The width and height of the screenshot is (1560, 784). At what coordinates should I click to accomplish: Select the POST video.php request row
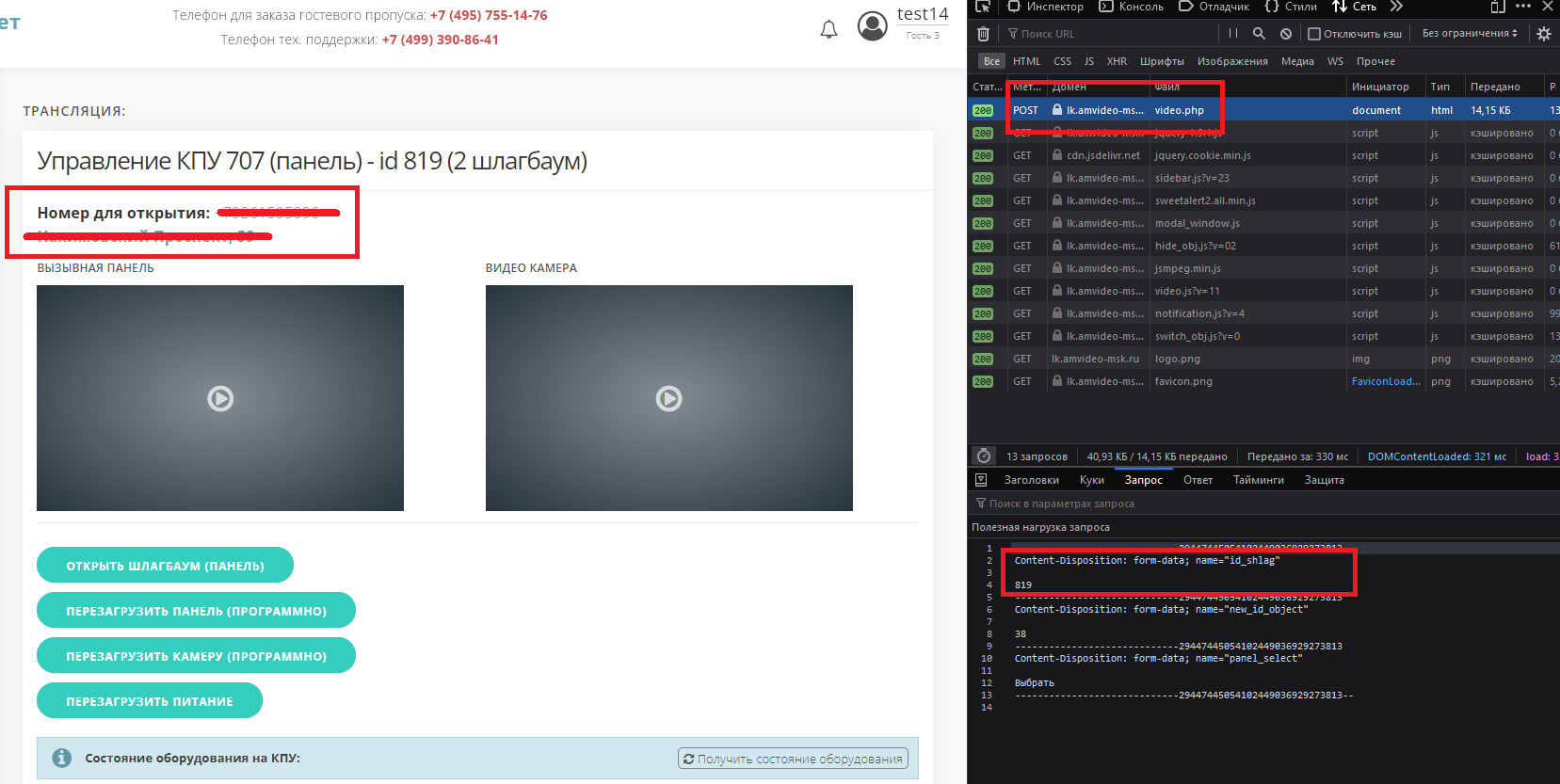click(1263, 110)
